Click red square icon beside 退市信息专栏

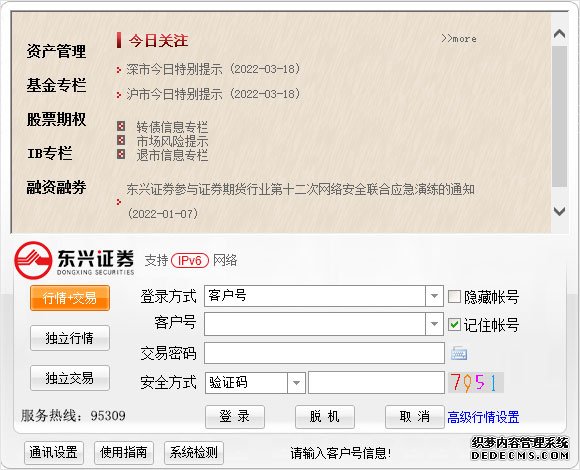(121, 154)
